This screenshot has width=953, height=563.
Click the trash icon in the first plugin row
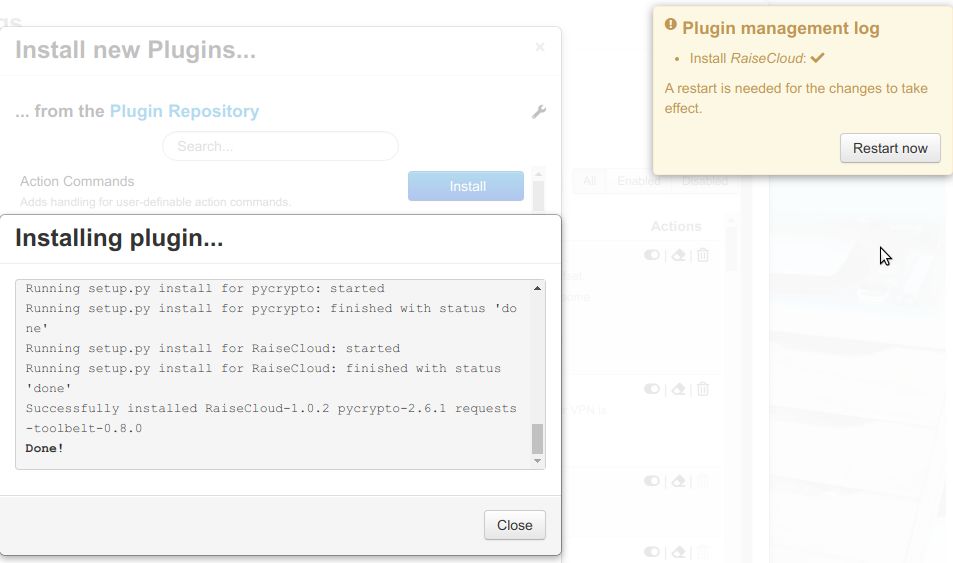coord(703,255)
